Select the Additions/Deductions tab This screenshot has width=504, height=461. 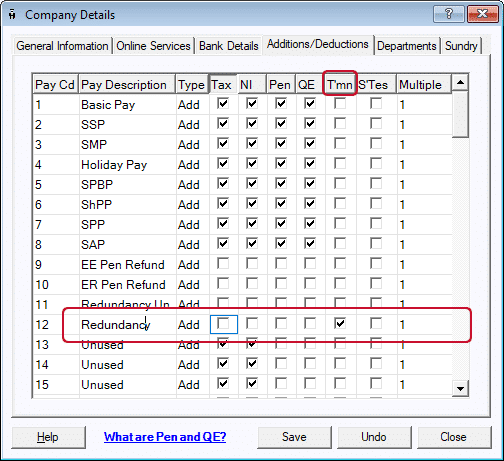coord(318,44)
